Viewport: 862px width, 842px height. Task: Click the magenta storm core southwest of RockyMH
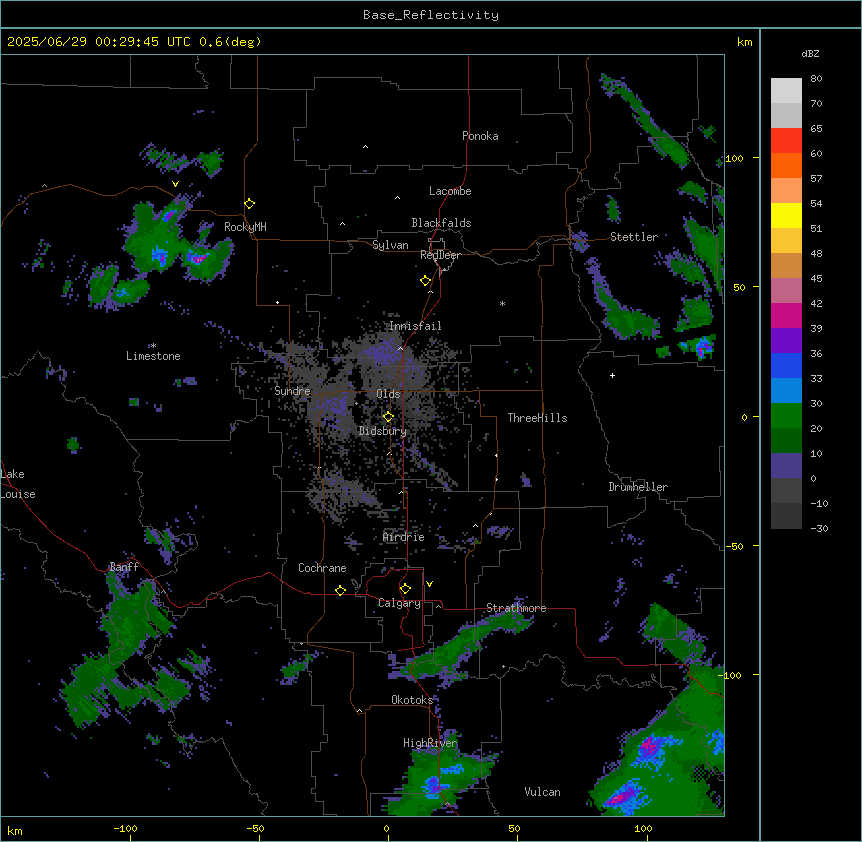click(x=197, y=257)
